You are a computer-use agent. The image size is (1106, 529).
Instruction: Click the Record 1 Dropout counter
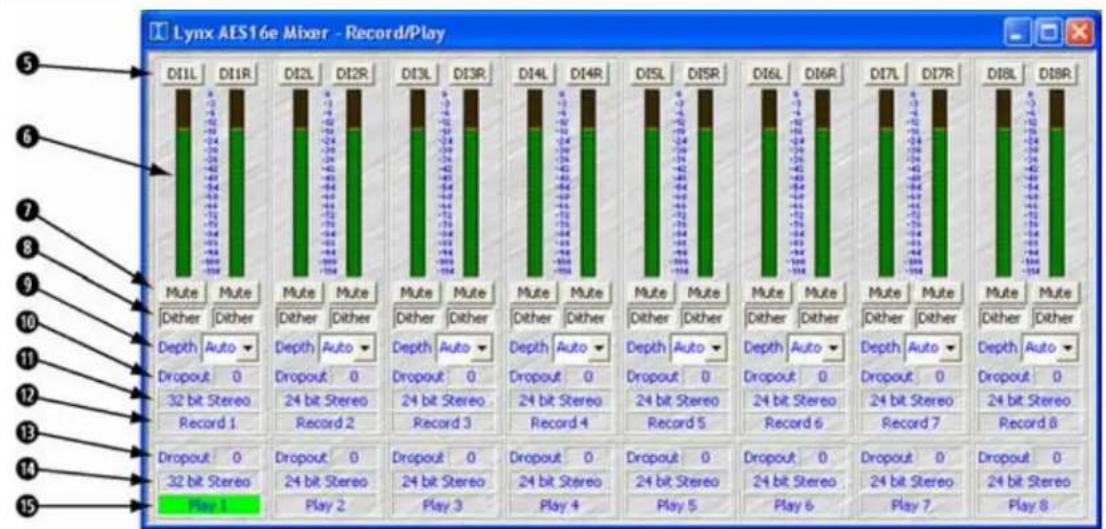[237, 377]
